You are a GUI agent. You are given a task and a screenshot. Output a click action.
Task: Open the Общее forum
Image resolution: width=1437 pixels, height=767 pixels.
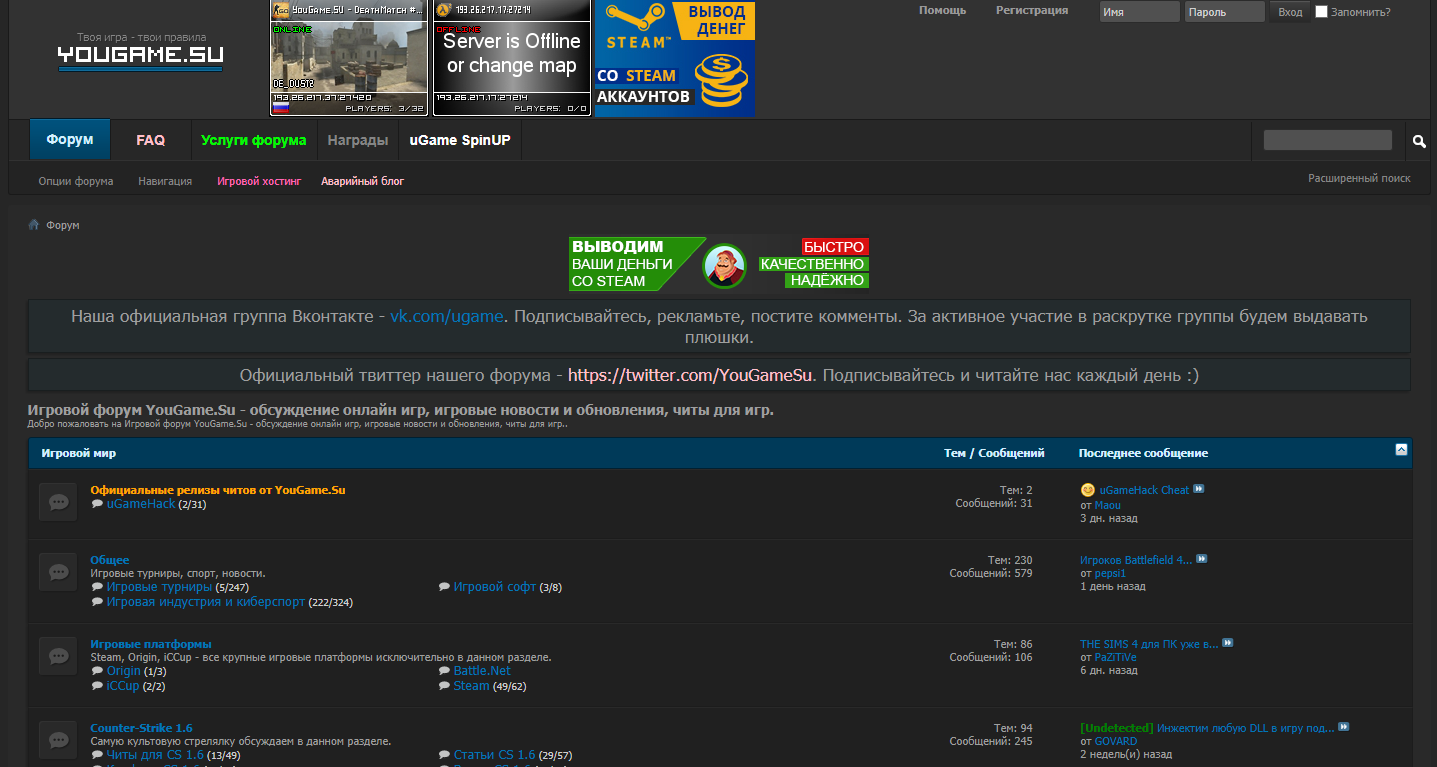coord(110,560)
